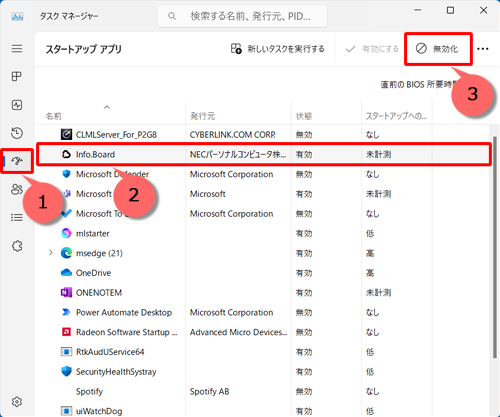
Task: Click the CLMLServer_For_P2G8 app icon
Action: pyautogui.click(x=66, y=134)
